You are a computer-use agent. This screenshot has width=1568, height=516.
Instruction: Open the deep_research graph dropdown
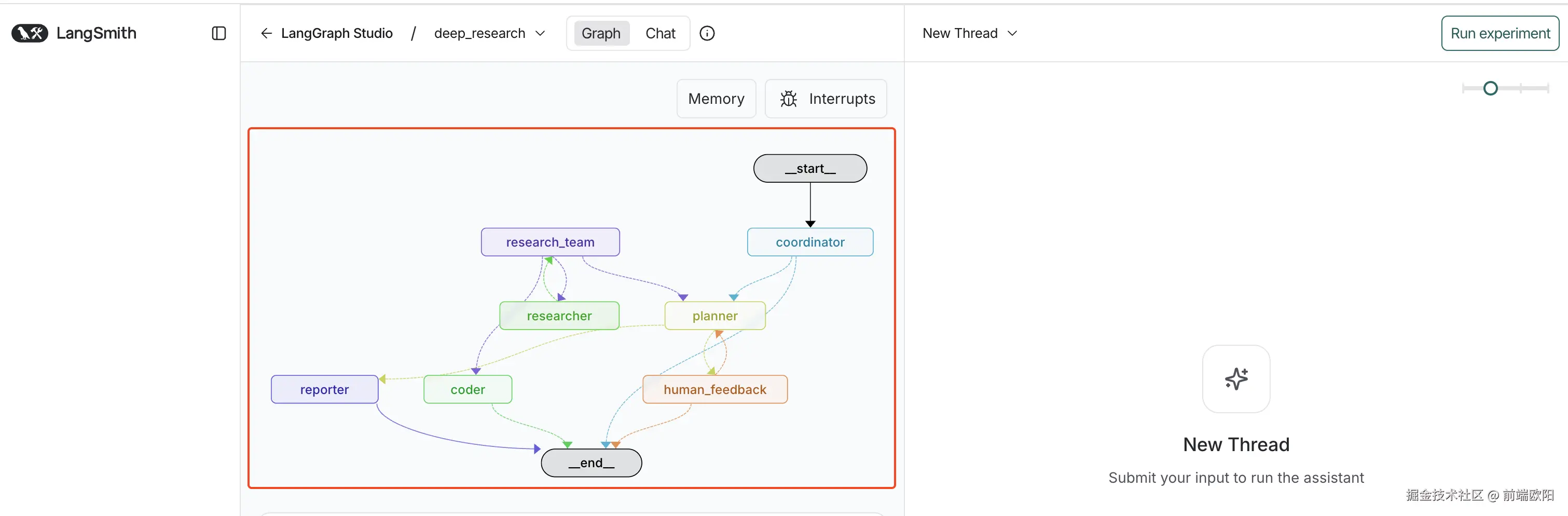click(x=489, y=34)
